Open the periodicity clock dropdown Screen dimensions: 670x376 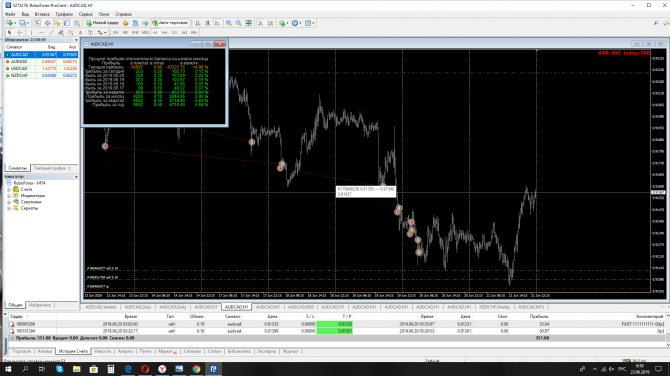(x=297, y=23)
